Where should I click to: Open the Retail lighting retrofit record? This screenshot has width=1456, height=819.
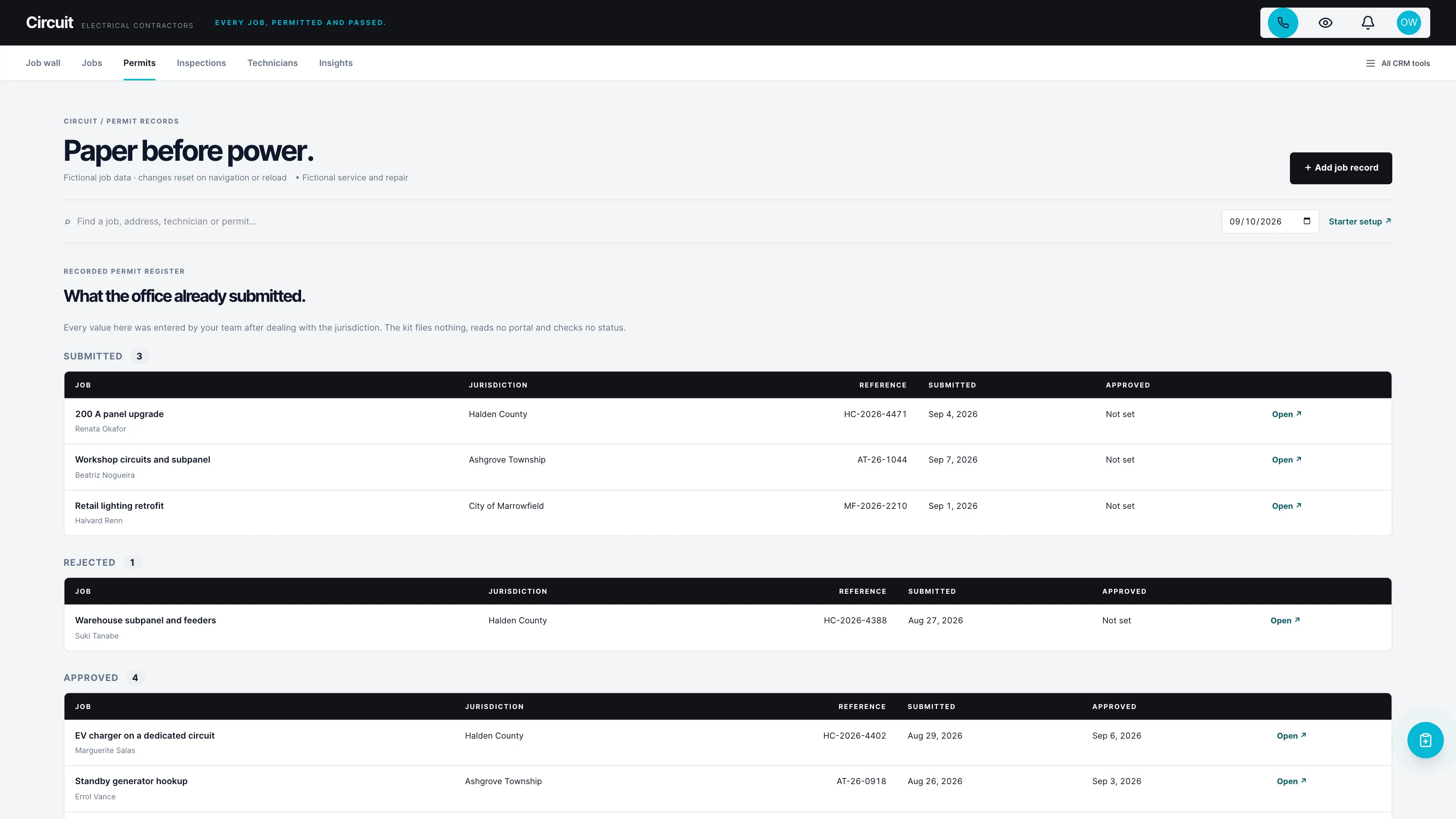pyautogui.click(x=1287, y=506)
